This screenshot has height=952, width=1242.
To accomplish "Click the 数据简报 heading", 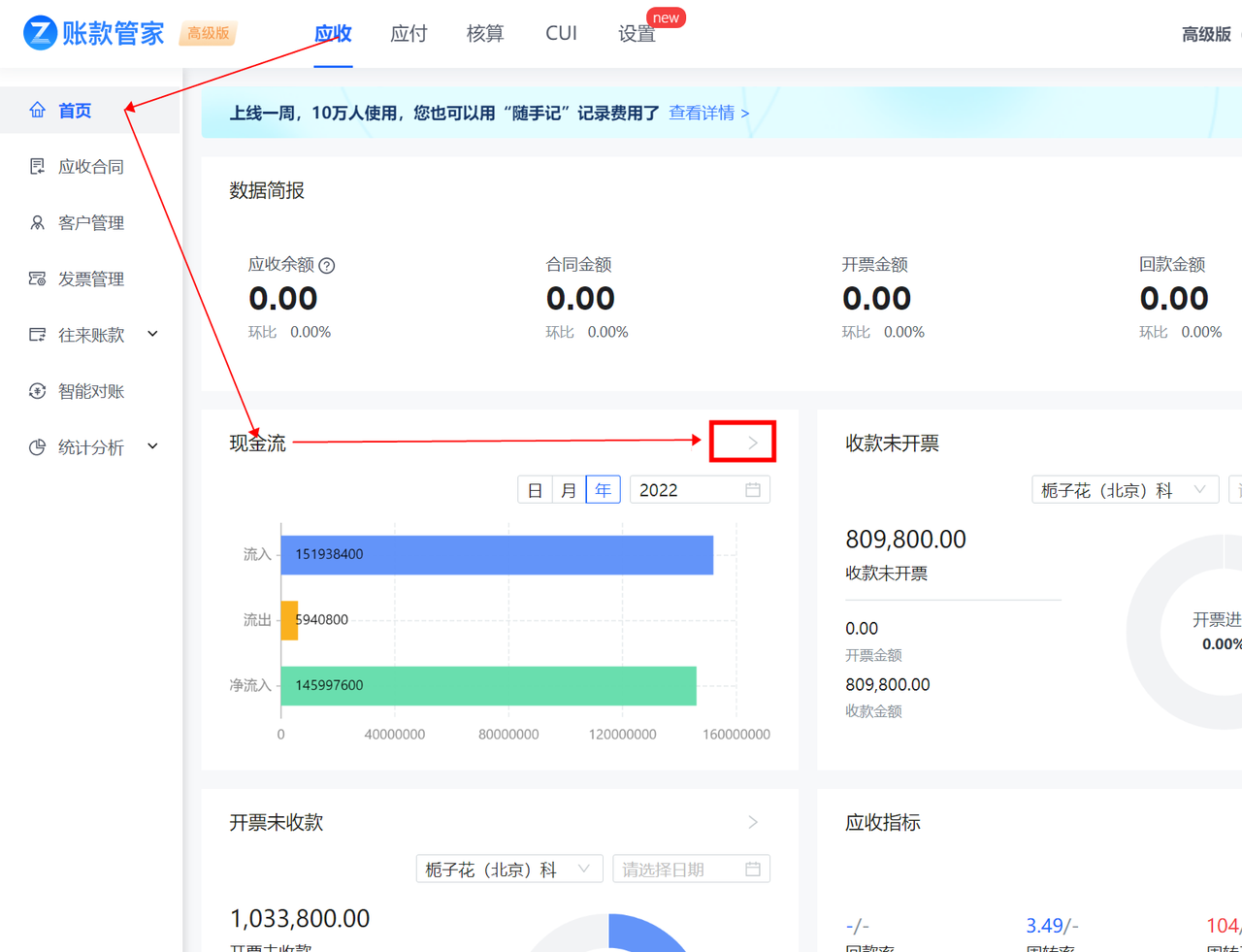I will pos(267,190).
